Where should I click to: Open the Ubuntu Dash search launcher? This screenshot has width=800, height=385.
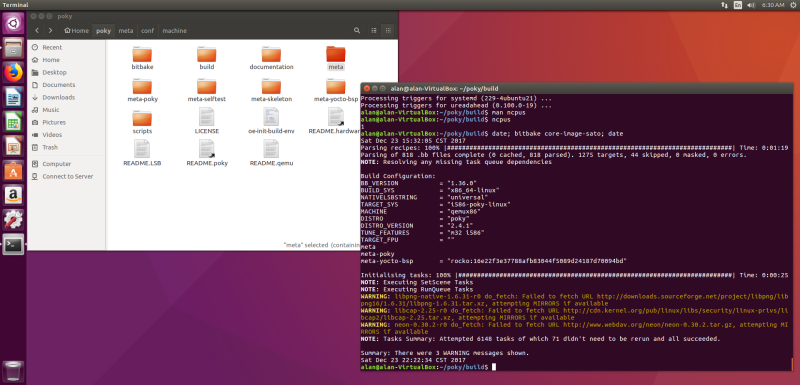[x=13, y=23]
